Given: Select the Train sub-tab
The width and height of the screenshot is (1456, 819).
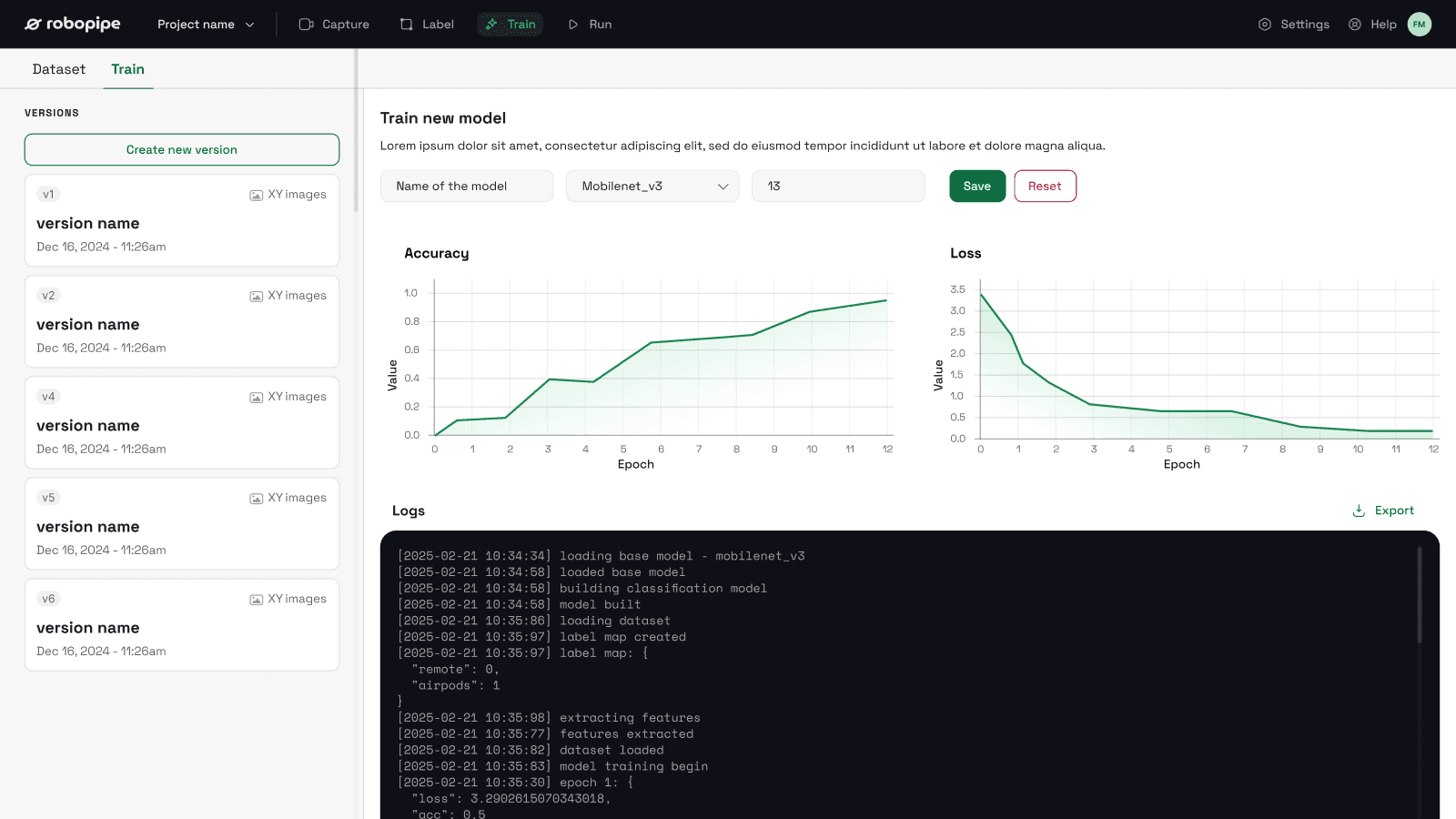Looking at the screenshot, I should (x=128, y=69).
